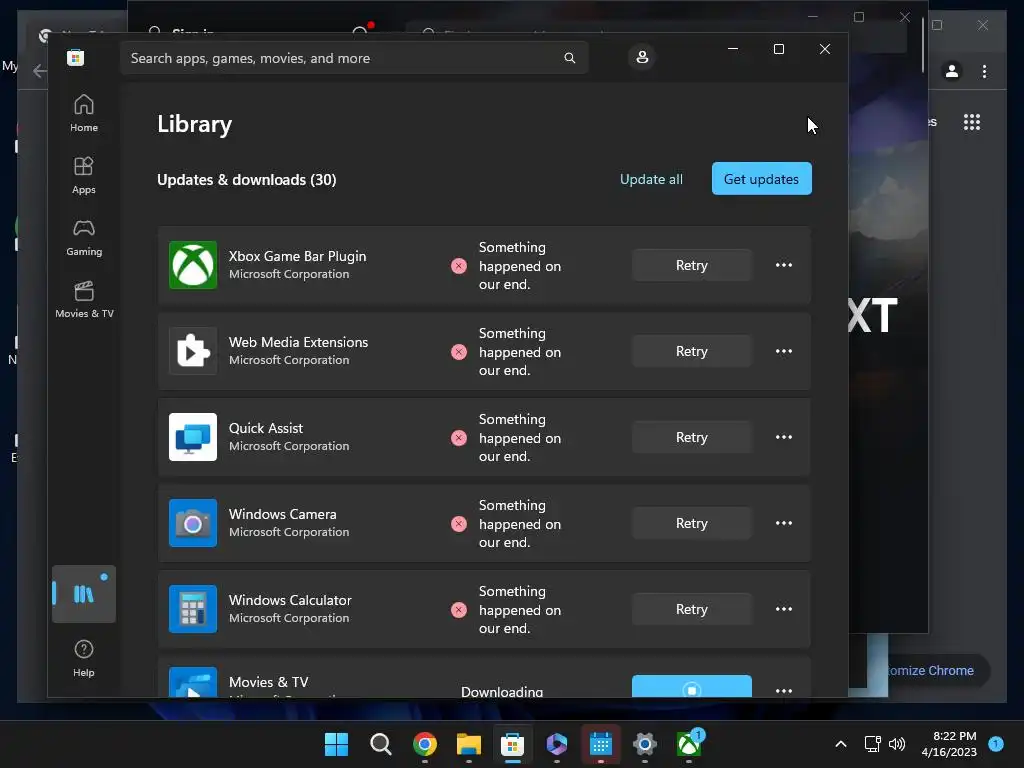
Task: Click the search magnifier in Store
Action: click(569, 58)
